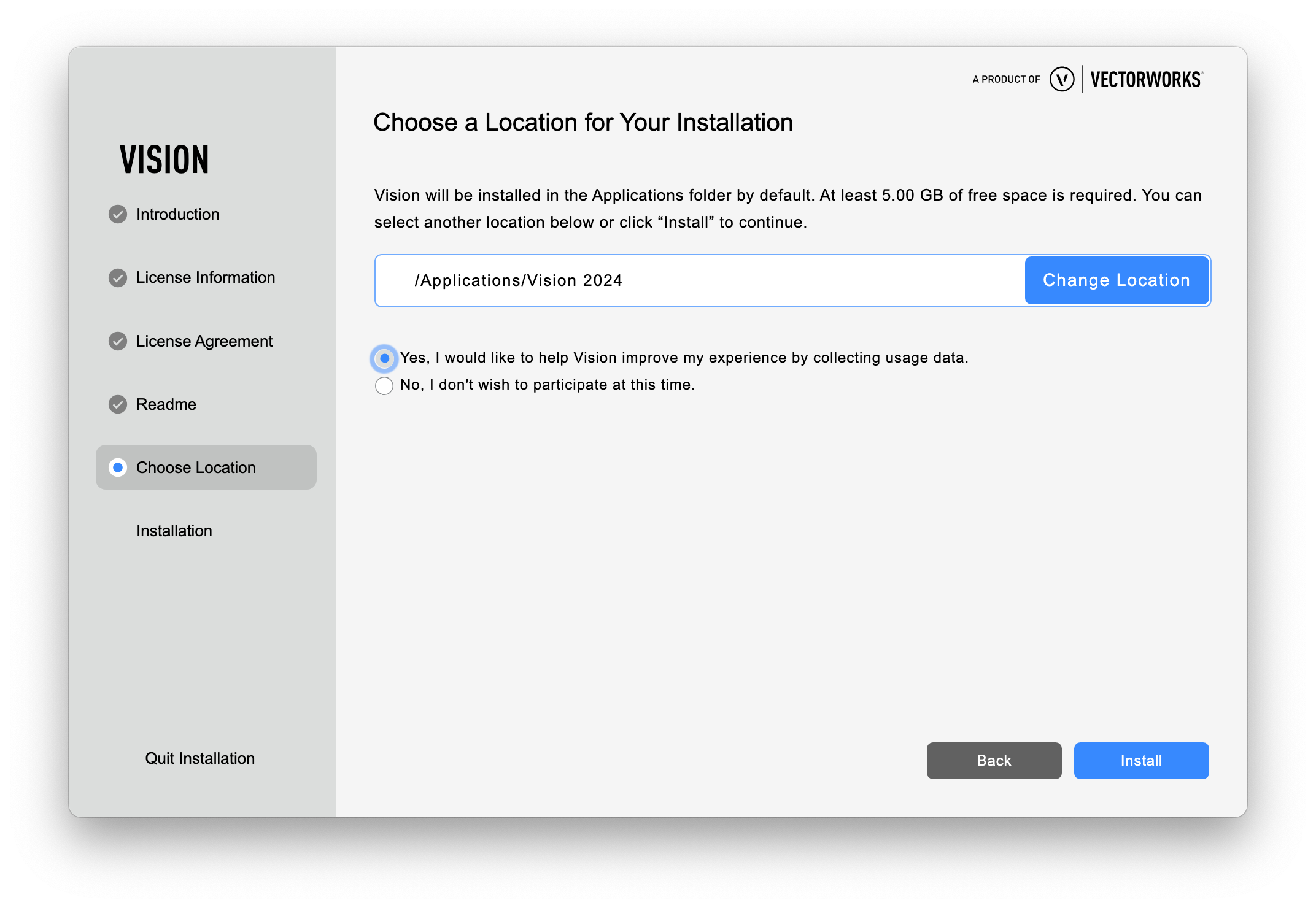Click the VISION title logo
Viewport: 1316px width, 908px height.
click(x=164, y=160)
